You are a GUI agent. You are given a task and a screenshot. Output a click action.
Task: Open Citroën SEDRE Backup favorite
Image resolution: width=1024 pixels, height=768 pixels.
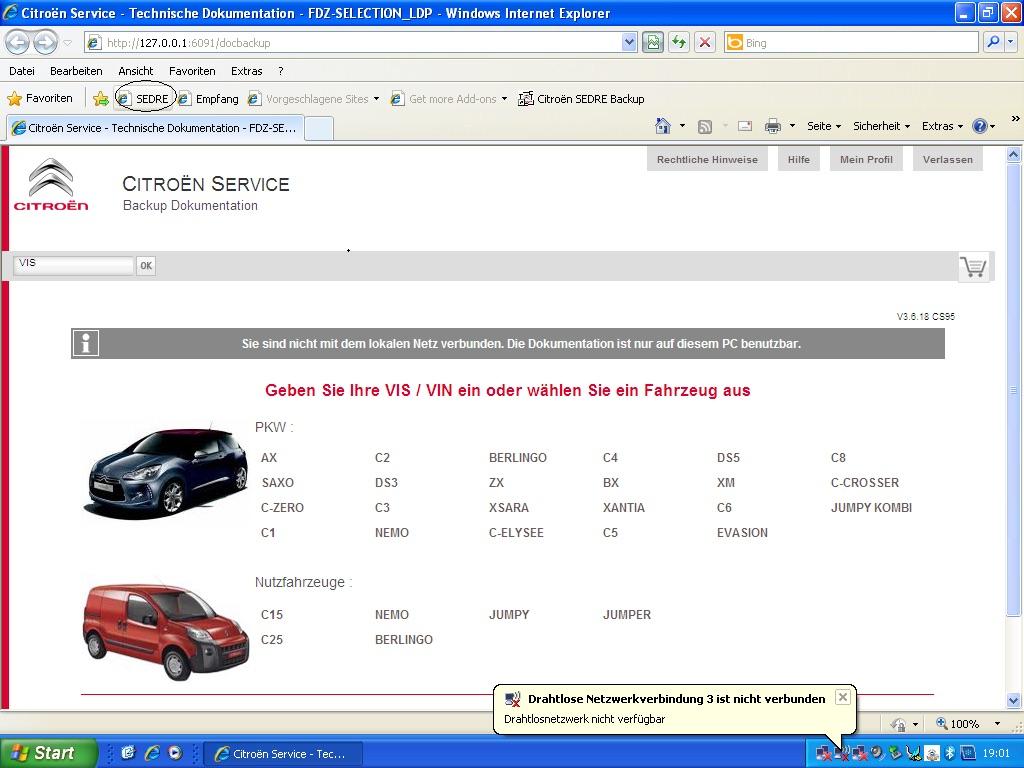(x=581, y=99)
